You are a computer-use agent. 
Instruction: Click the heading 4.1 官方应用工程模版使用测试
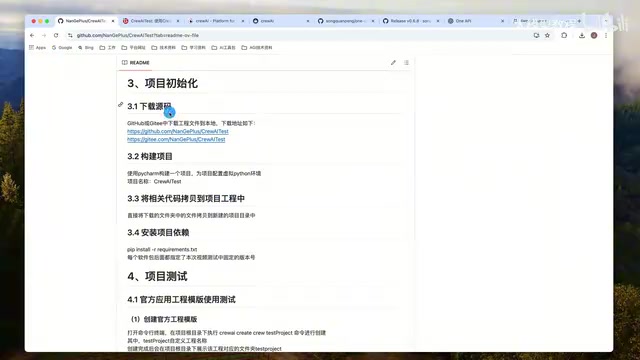pyautogui.click(x=181, y=300)
